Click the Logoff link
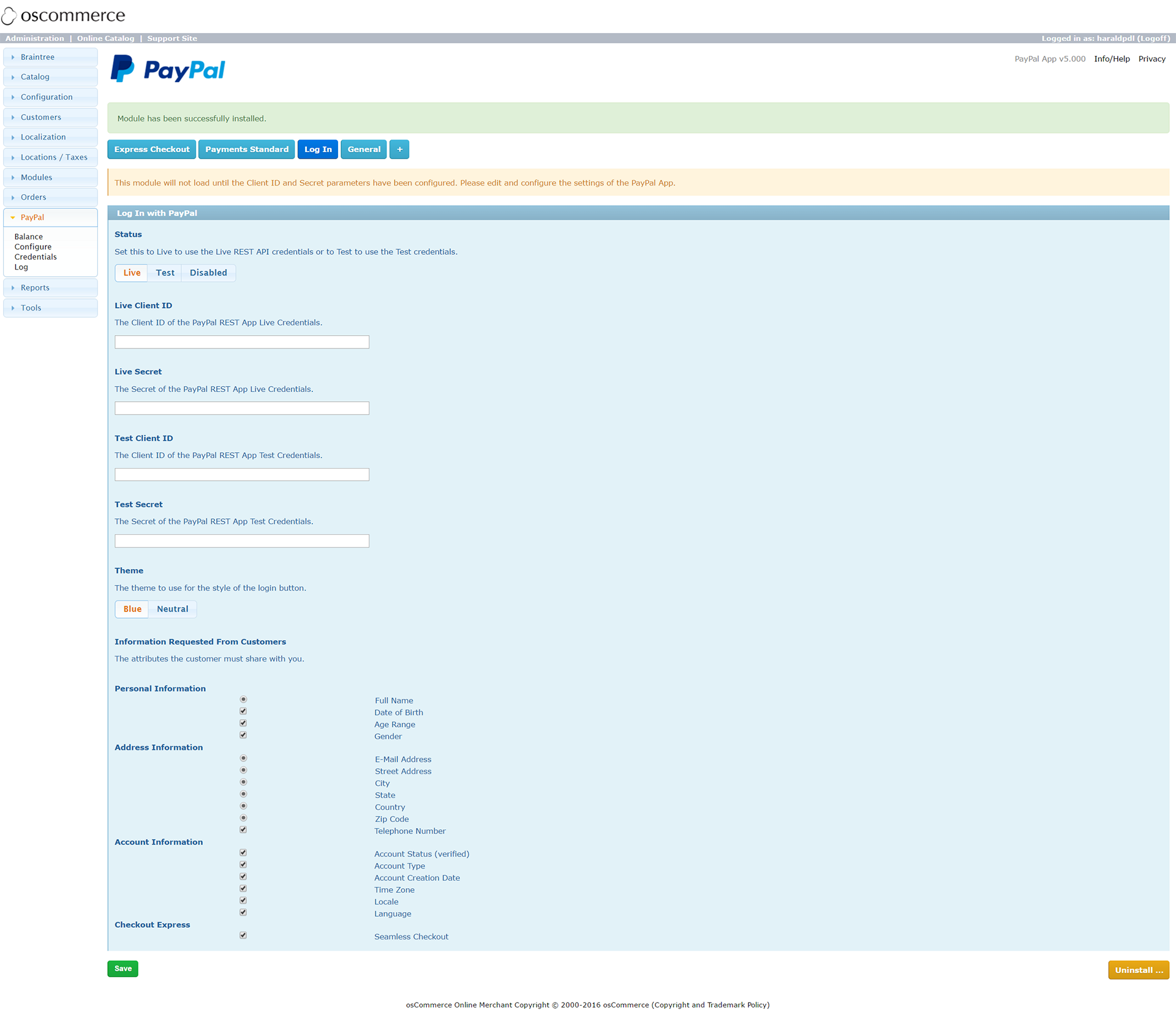This screenshot has height=1018, width=1176. point(1153,39)
